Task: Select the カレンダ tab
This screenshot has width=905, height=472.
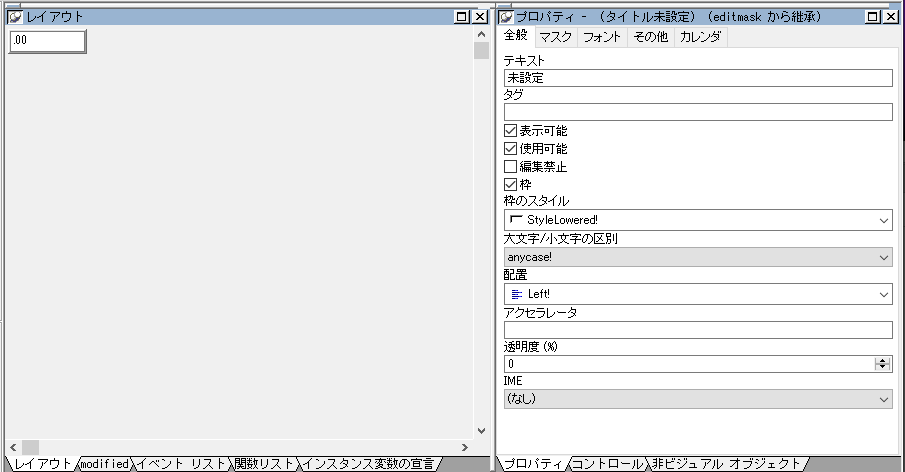Action: 700,37
